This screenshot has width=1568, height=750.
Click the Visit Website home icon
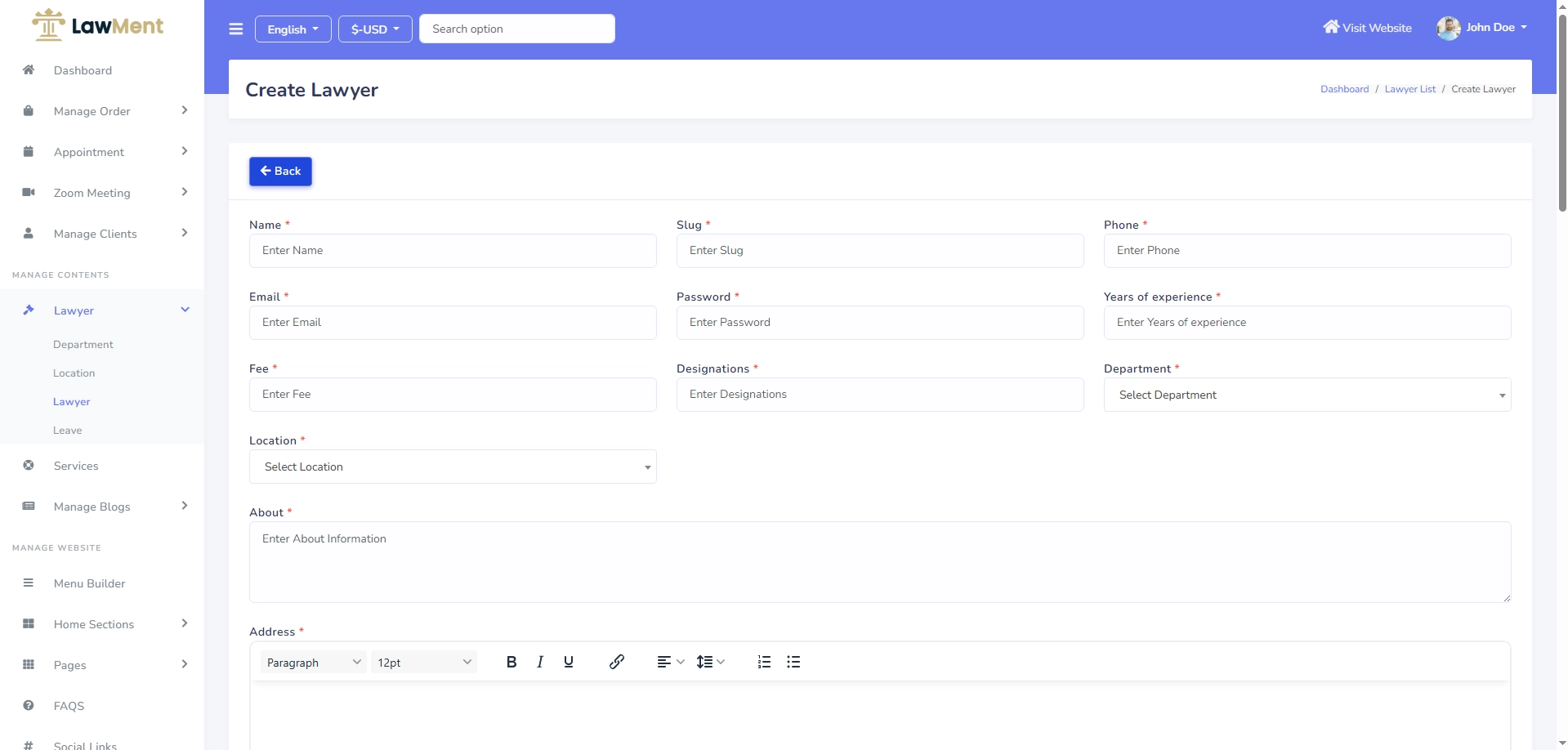pyautogui.click(x=1331, y=27)
